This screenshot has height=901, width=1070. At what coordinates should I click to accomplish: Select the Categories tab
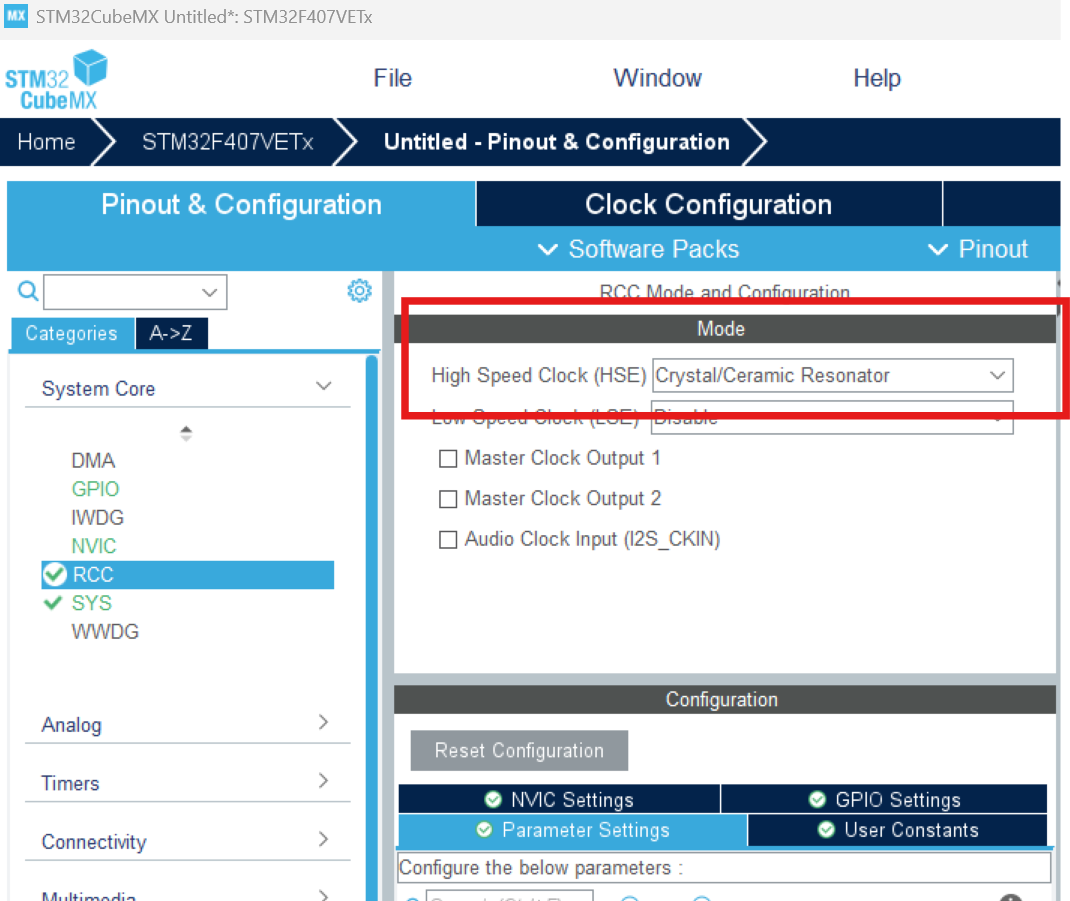72,333
